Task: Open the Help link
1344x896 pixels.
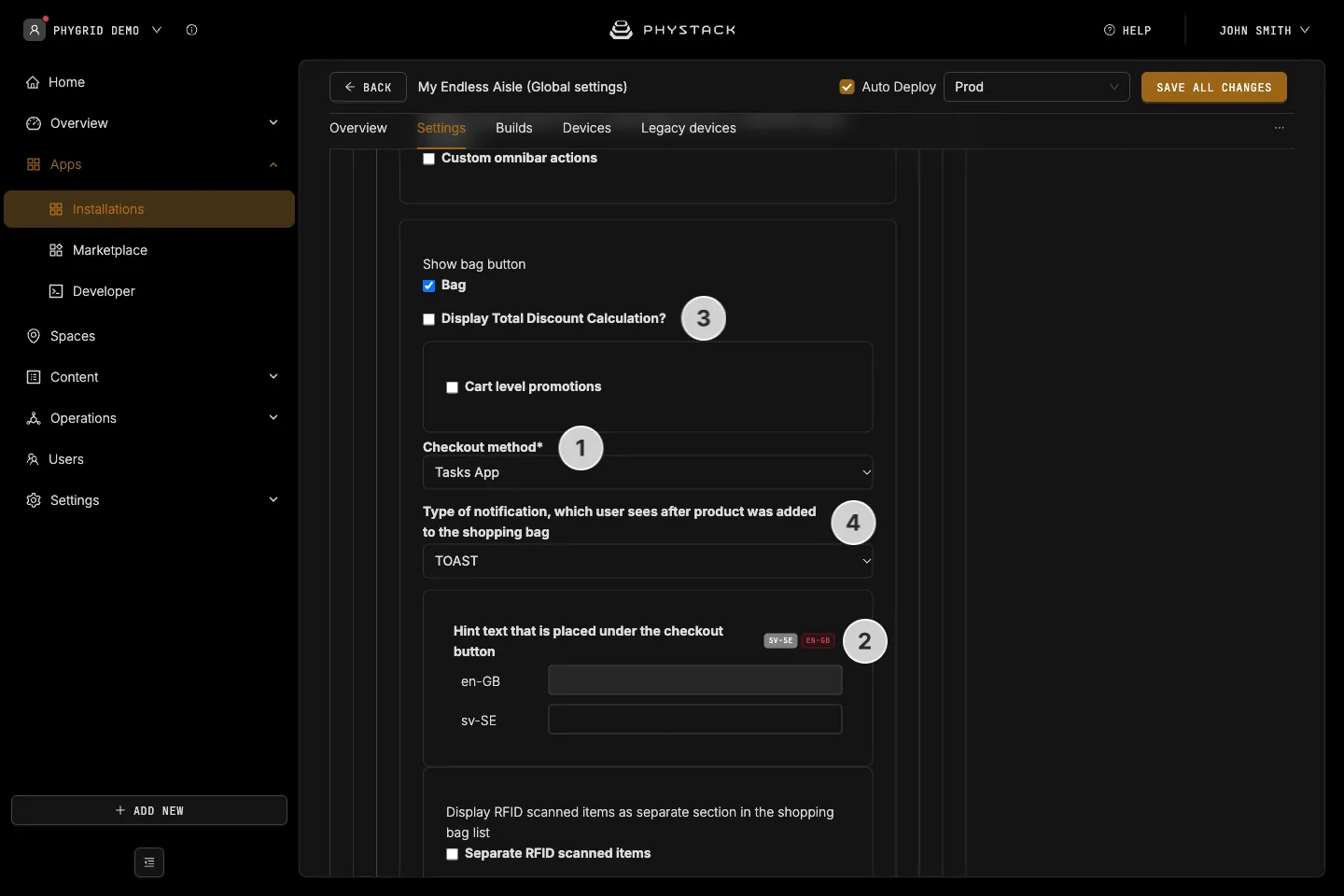Action: coord(1127,30)
